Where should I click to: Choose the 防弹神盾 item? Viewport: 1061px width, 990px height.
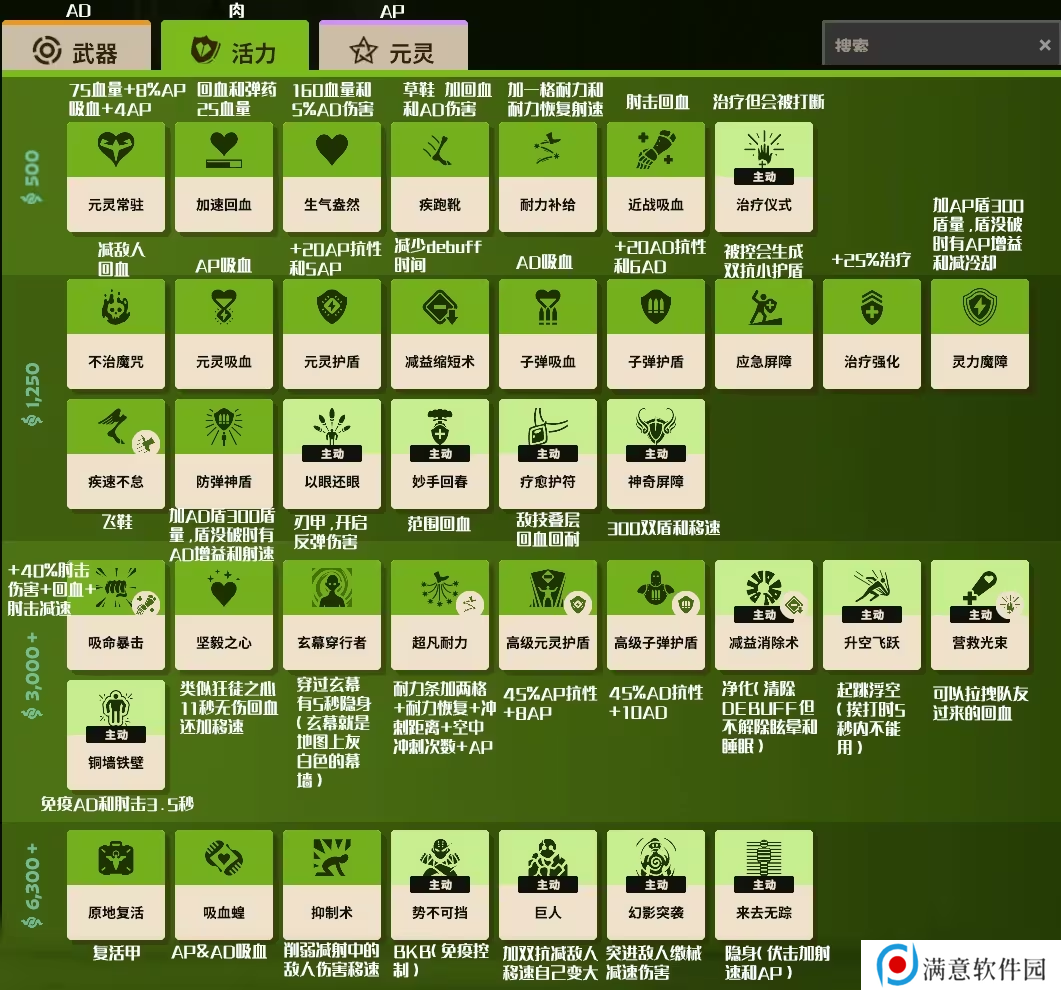click(224, 454)
